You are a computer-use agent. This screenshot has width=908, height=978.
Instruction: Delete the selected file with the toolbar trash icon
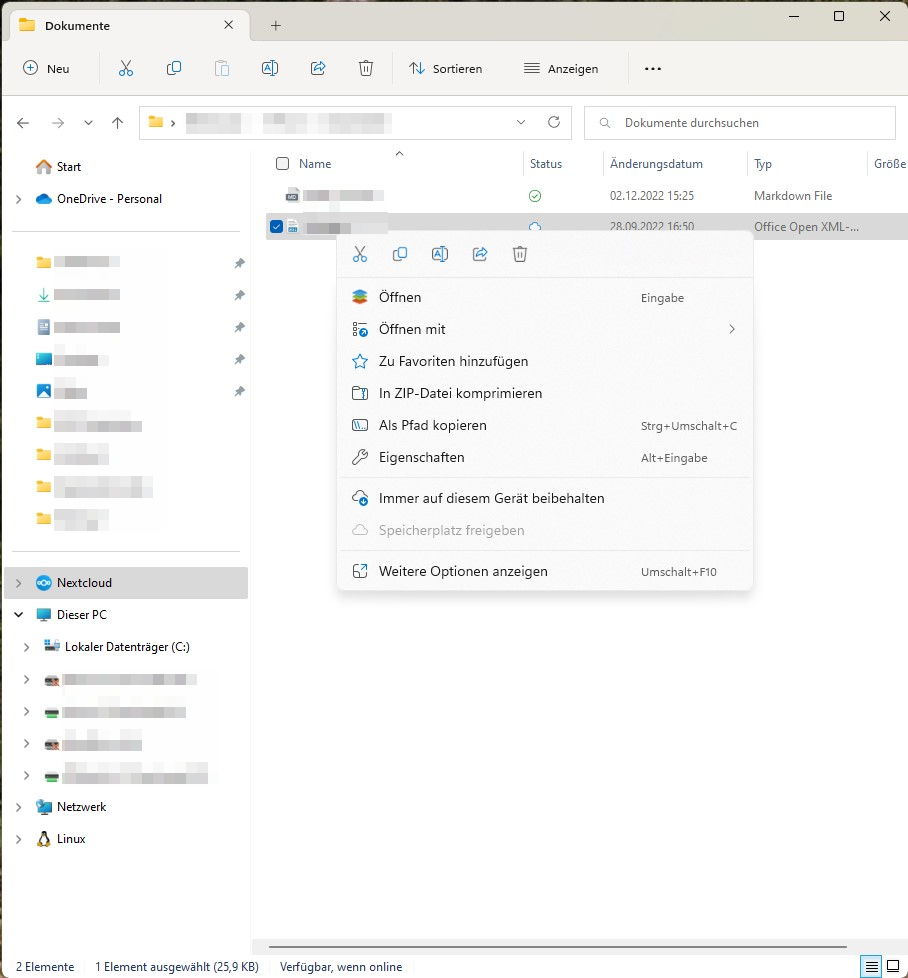[366, 68]
